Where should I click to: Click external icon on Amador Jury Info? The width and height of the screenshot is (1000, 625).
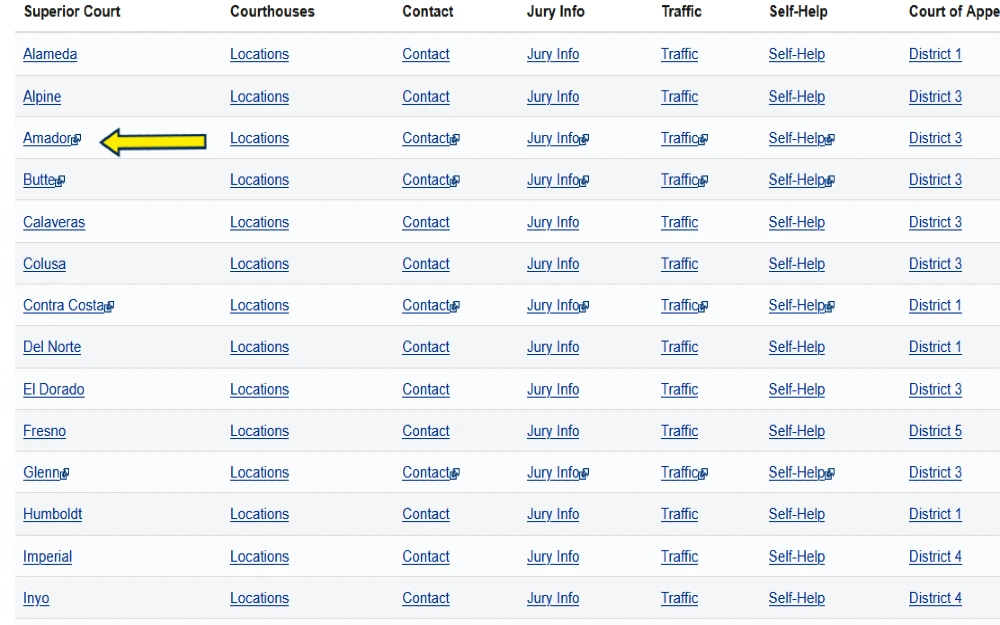point(584,139)
